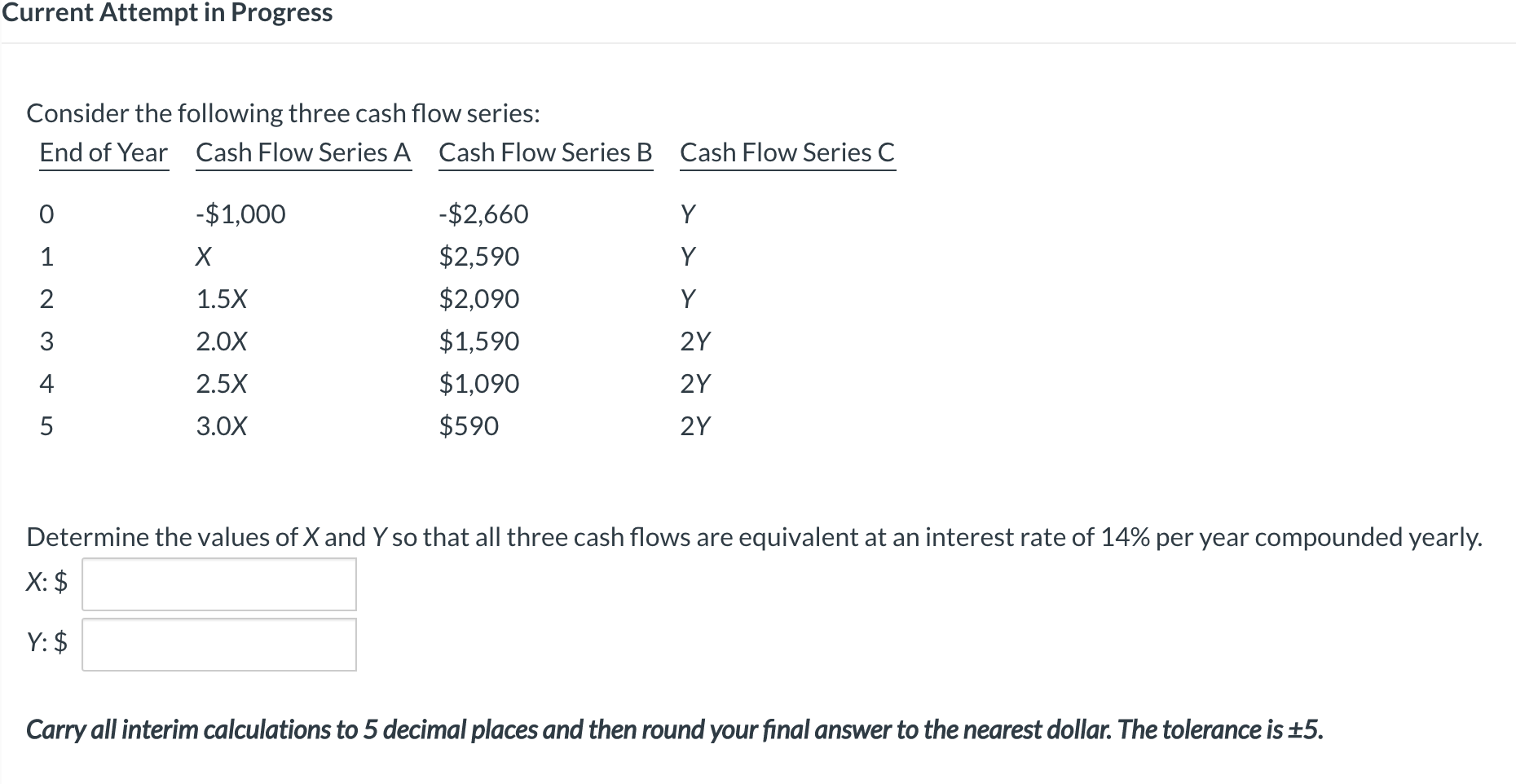Viewport: 1516px width, 784px height.
Task: Click the year 0 row label
Action: tap(47, 214)
